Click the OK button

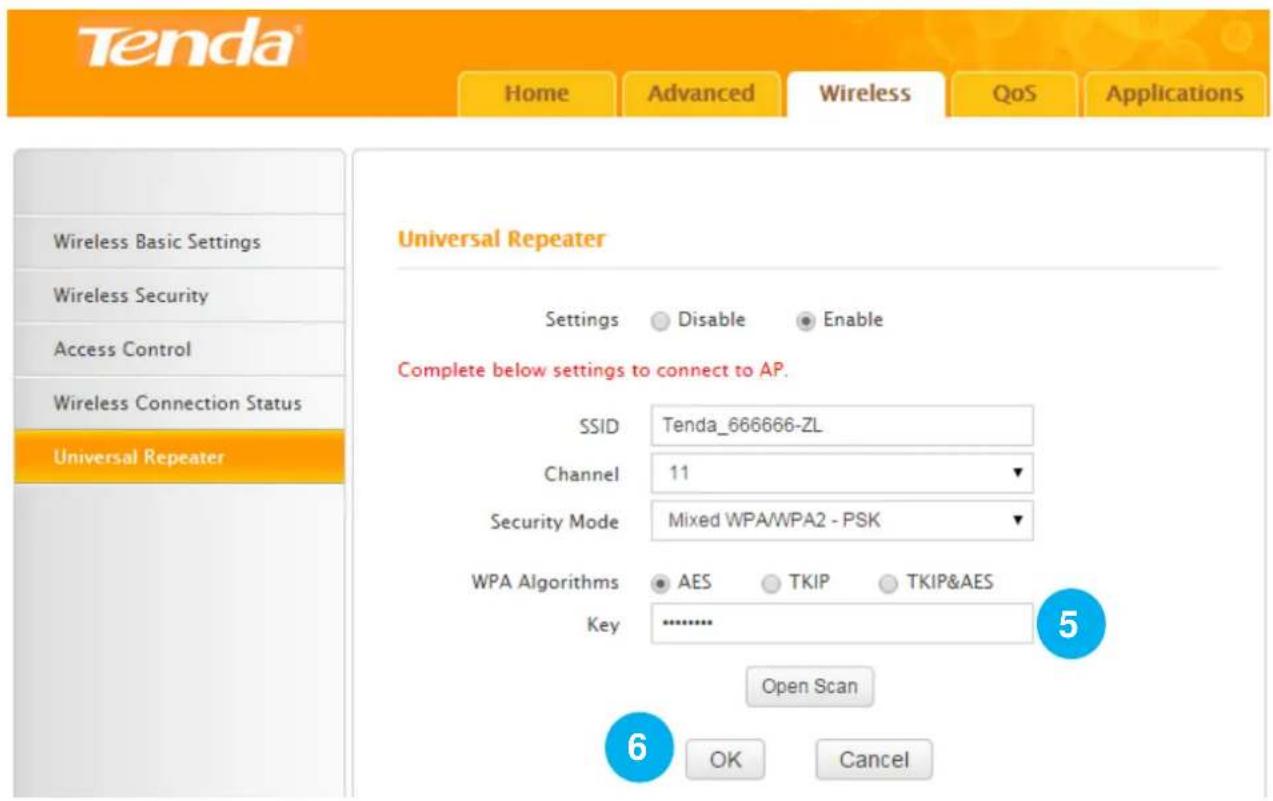[725, 760]
